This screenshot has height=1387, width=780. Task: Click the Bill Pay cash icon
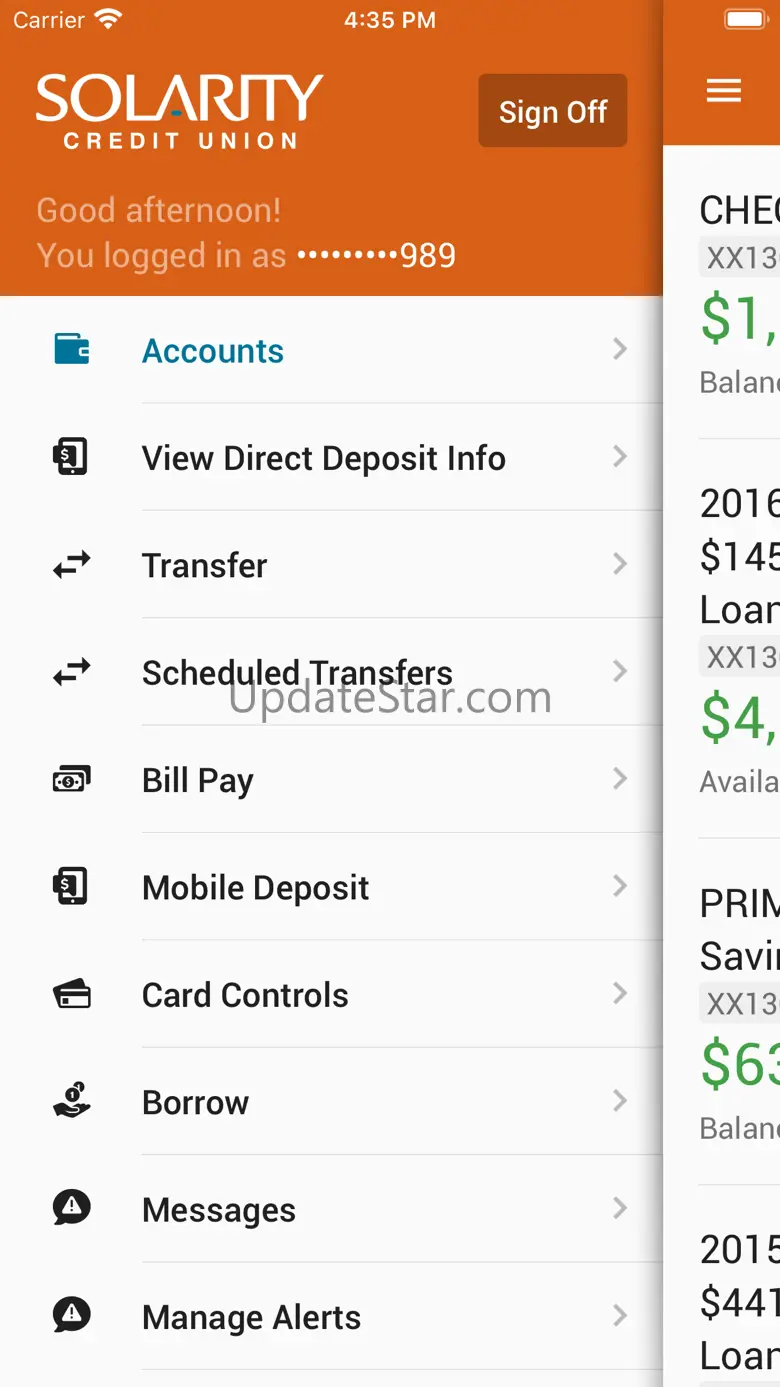point(71,780)
